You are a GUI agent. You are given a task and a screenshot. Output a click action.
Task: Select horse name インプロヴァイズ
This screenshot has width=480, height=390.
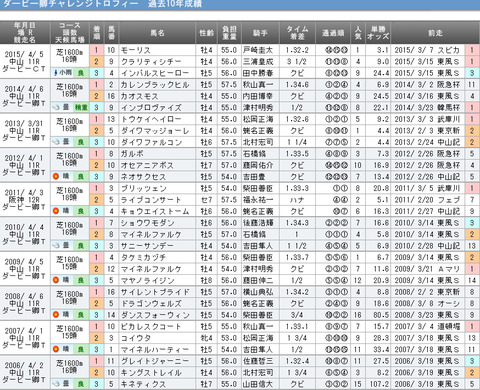(x=151, y=108)
